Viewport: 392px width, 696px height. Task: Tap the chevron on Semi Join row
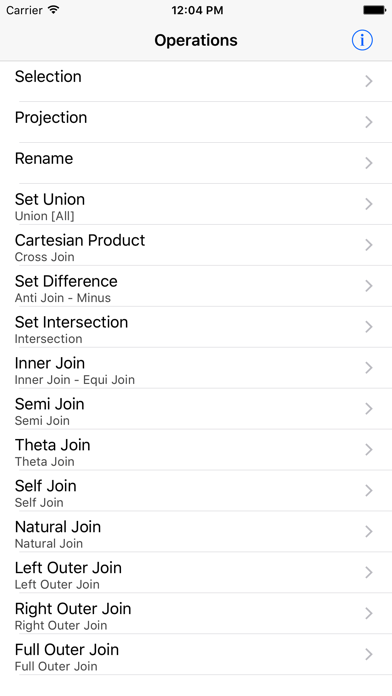[x=368, y=409]
